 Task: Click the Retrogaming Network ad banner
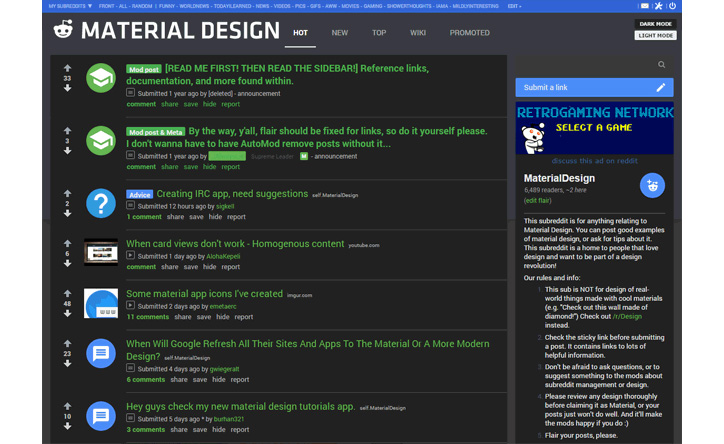[595, 128]
